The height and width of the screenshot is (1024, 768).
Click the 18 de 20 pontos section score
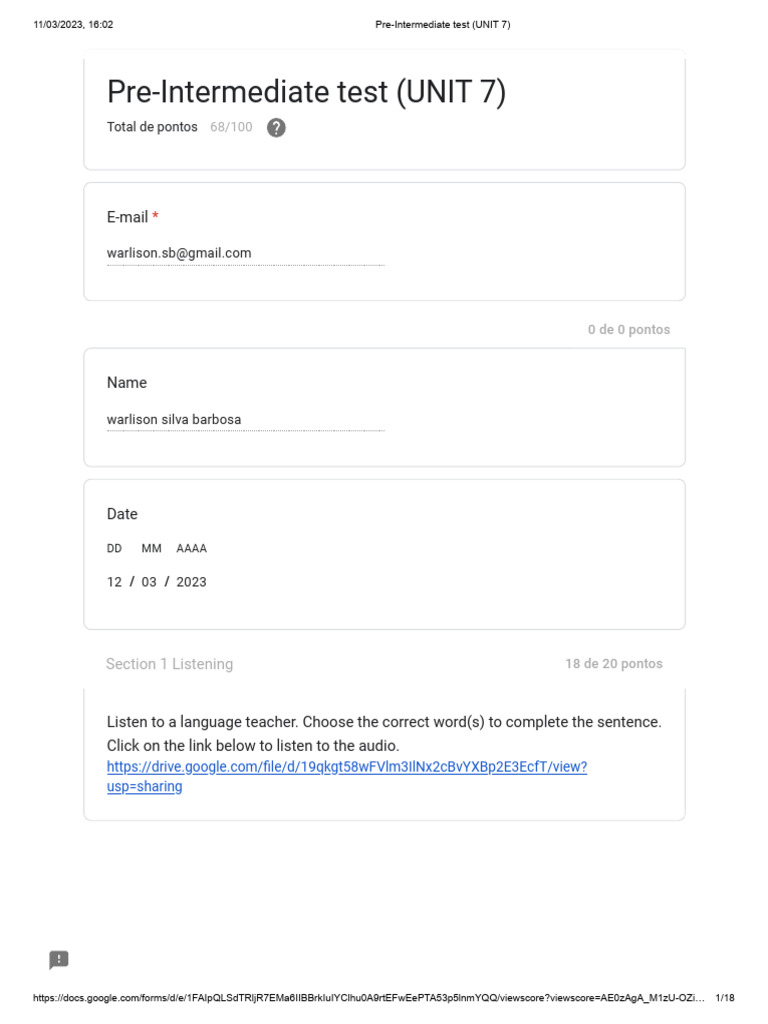coord(613,664)
